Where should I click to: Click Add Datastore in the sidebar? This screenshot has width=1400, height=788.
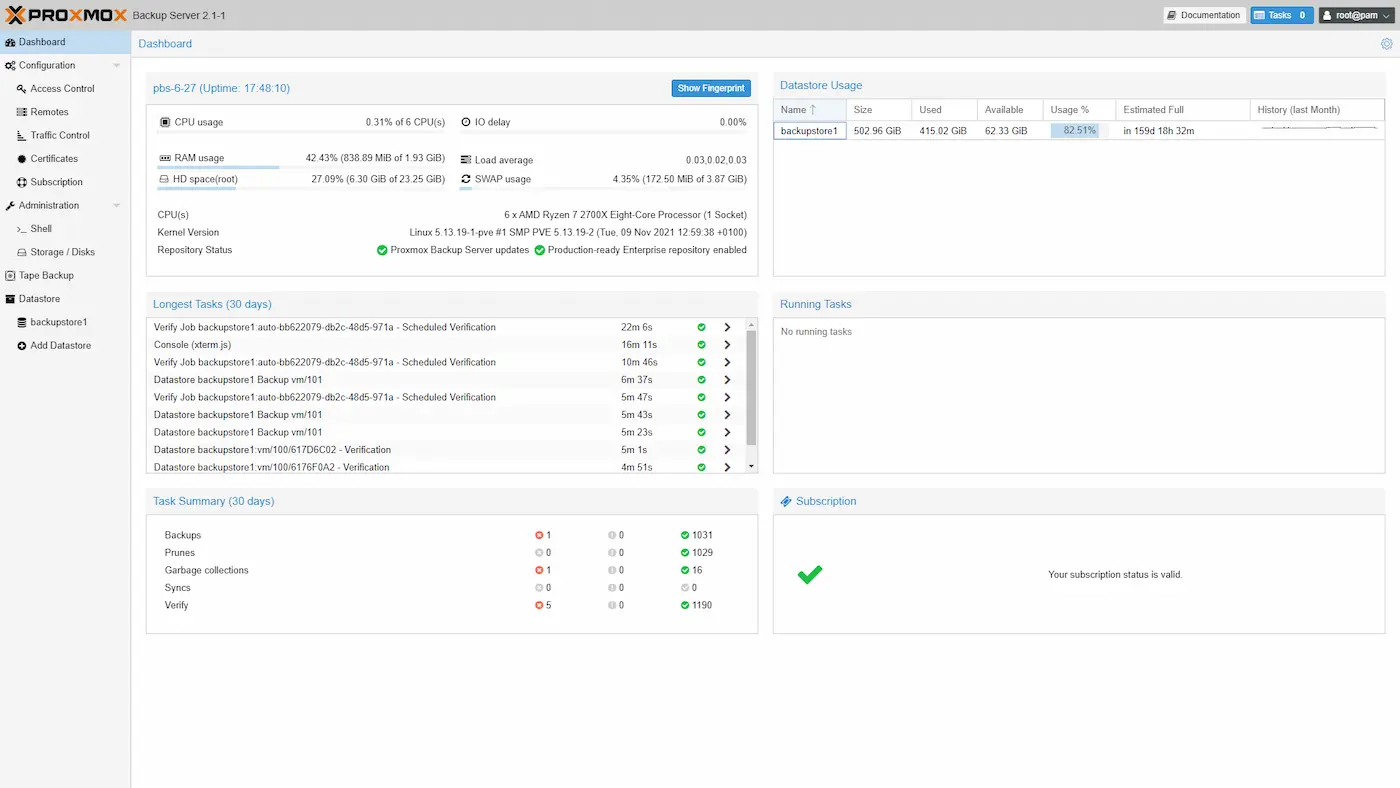(58, 345)
